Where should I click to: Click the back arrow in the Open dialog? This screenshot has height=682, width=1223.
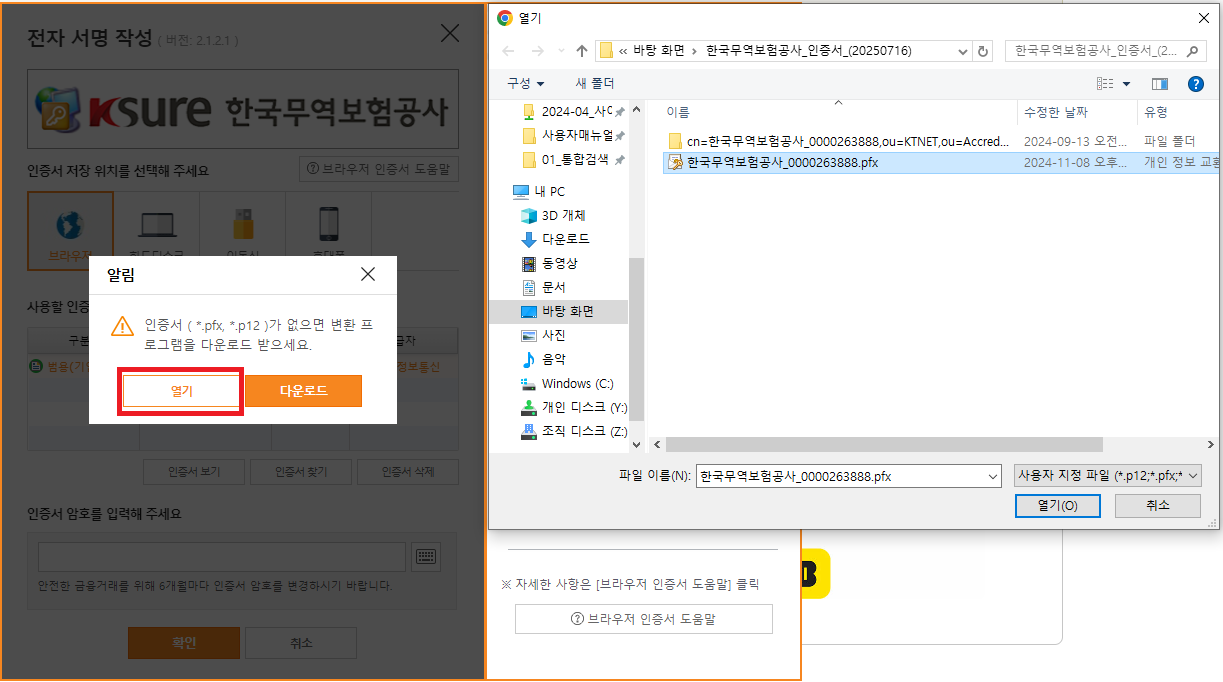508,51
